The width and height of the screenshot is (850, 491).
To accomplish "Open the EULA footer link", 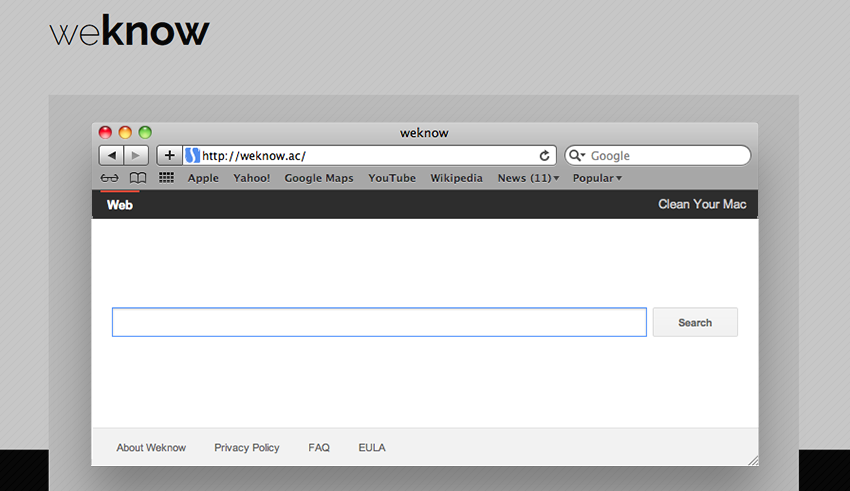I will (x=372, y=448).
